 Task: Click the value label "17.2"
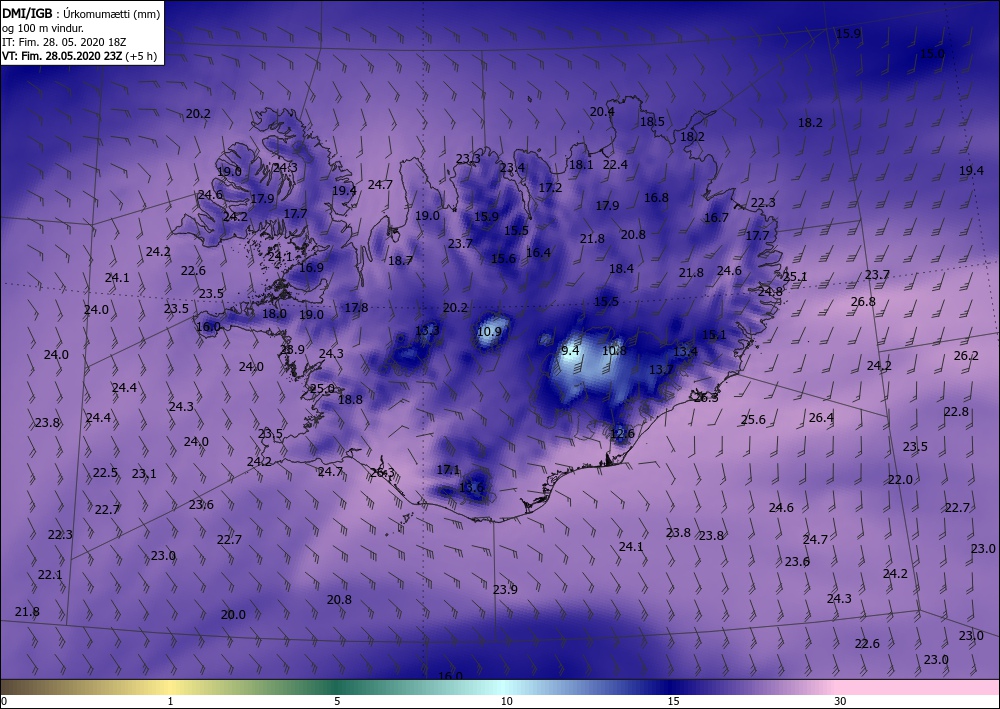tap(550, 187)
